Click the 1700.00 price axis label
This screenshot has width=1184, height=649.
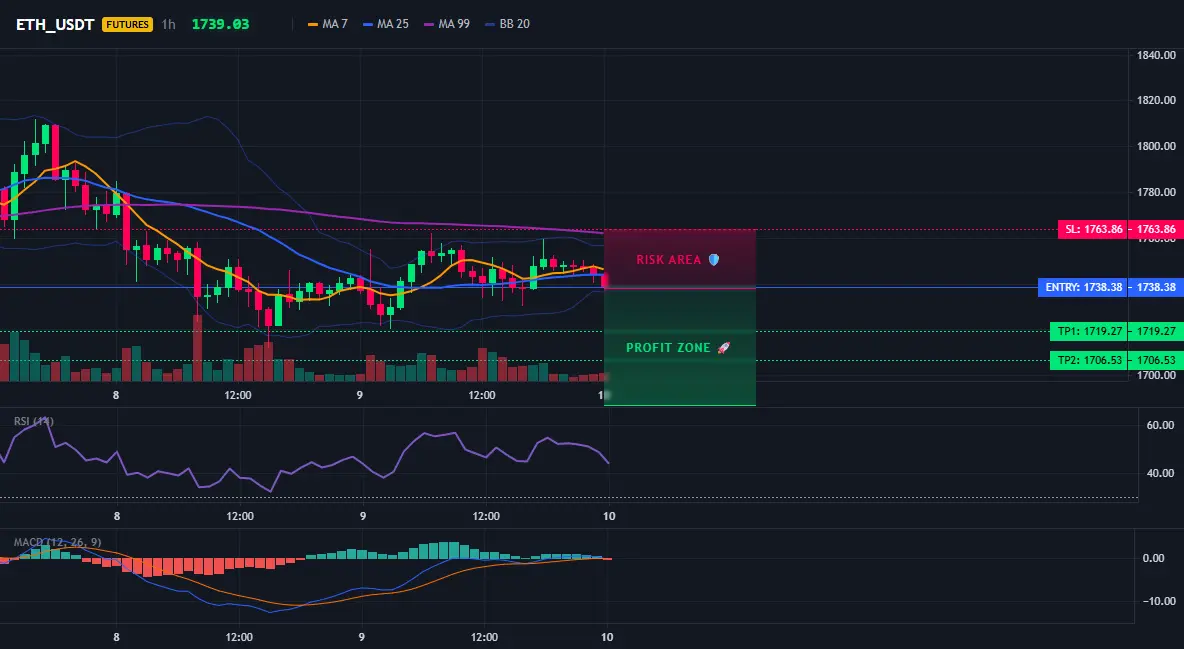[1156, 375]
